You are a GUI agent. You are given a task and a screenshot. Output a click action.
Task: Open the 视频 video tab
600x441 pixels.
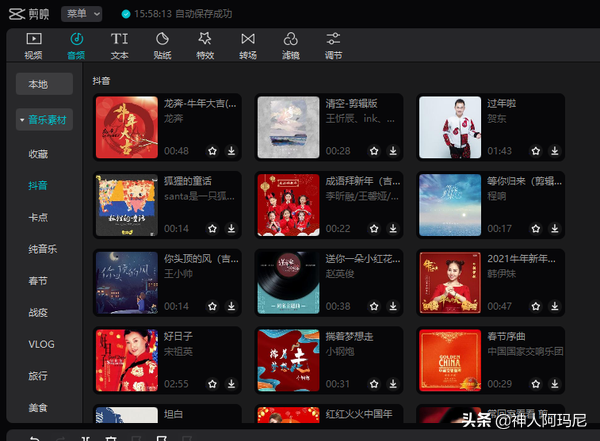tap(34, 46)
